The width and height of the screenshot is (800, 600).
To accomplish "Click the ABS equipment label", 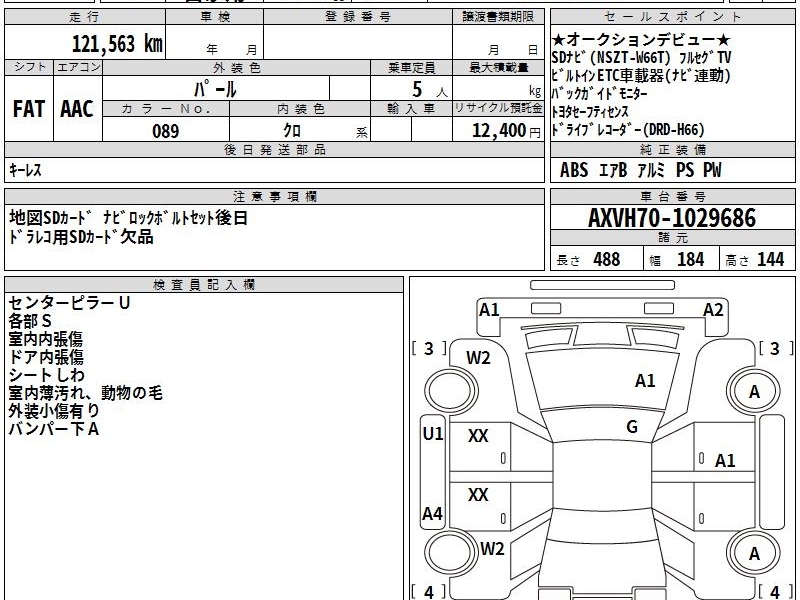I will tap(574, 170).
